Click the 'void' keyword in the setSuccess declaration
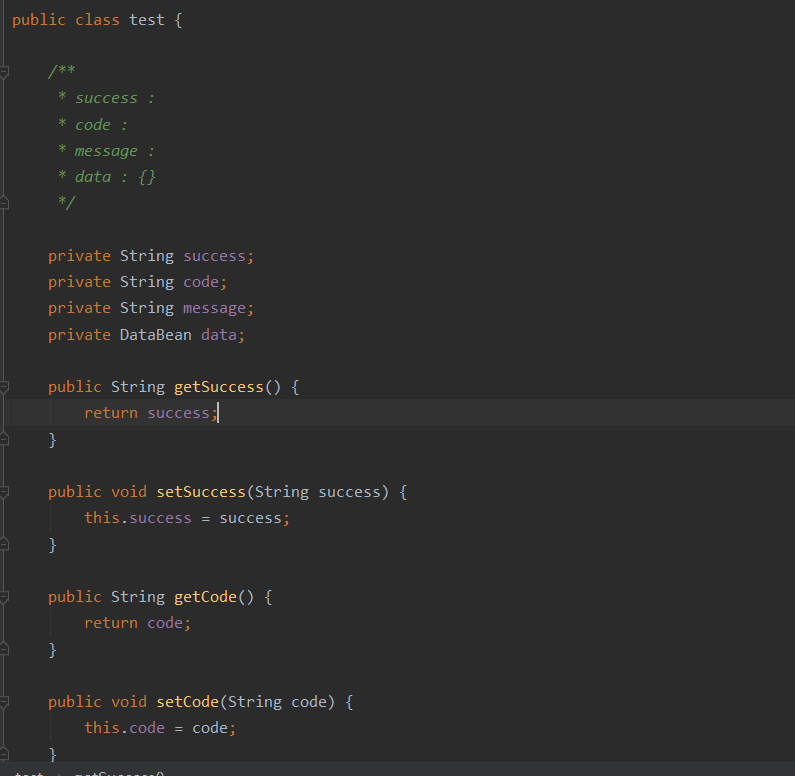The width and height of the screenshot is (795, 776). pos(129,492)
